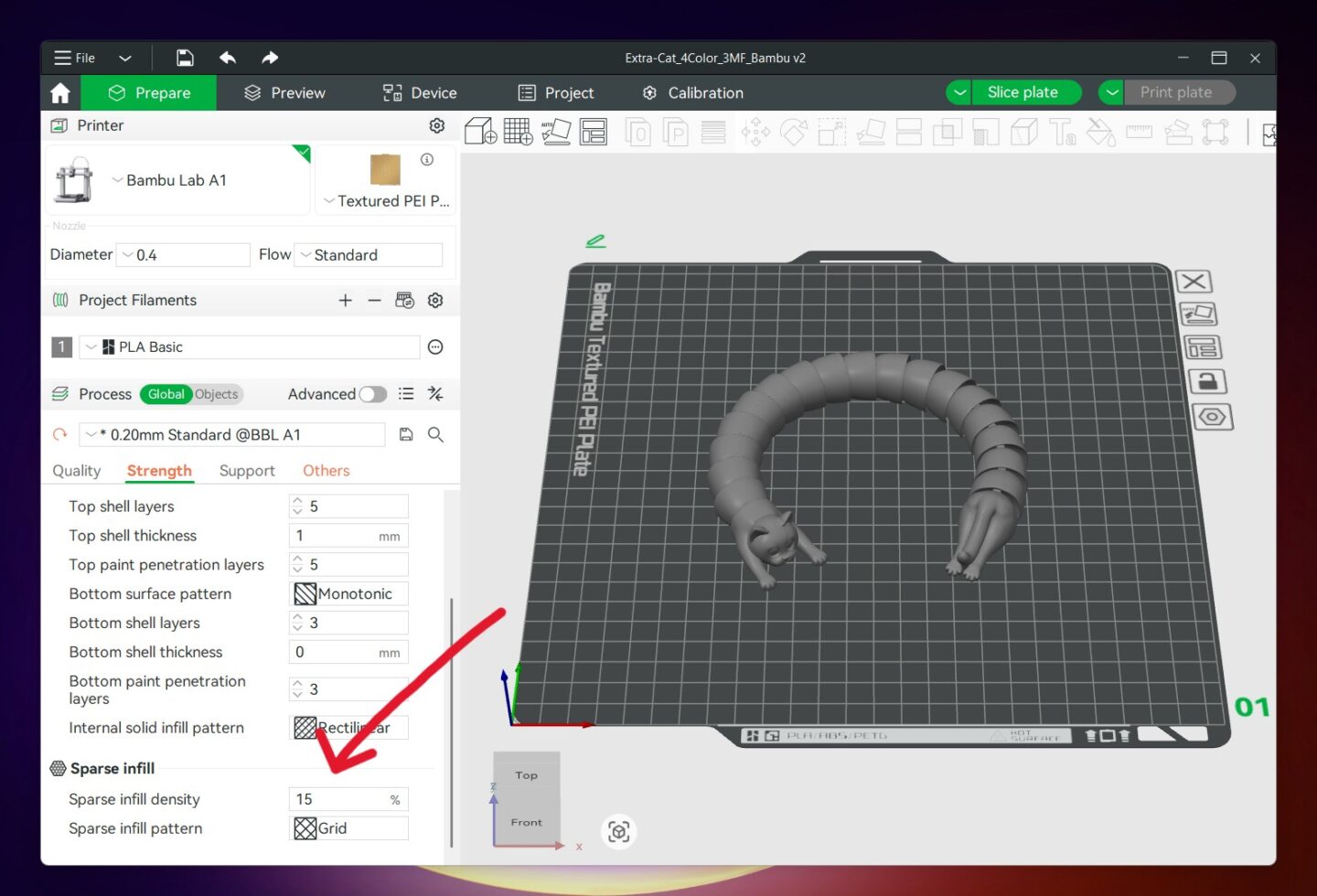Viewport: 1317px width, 896px height.
Task: Select the Scale tool on the toolbar
Action: (x=831, y=132)
